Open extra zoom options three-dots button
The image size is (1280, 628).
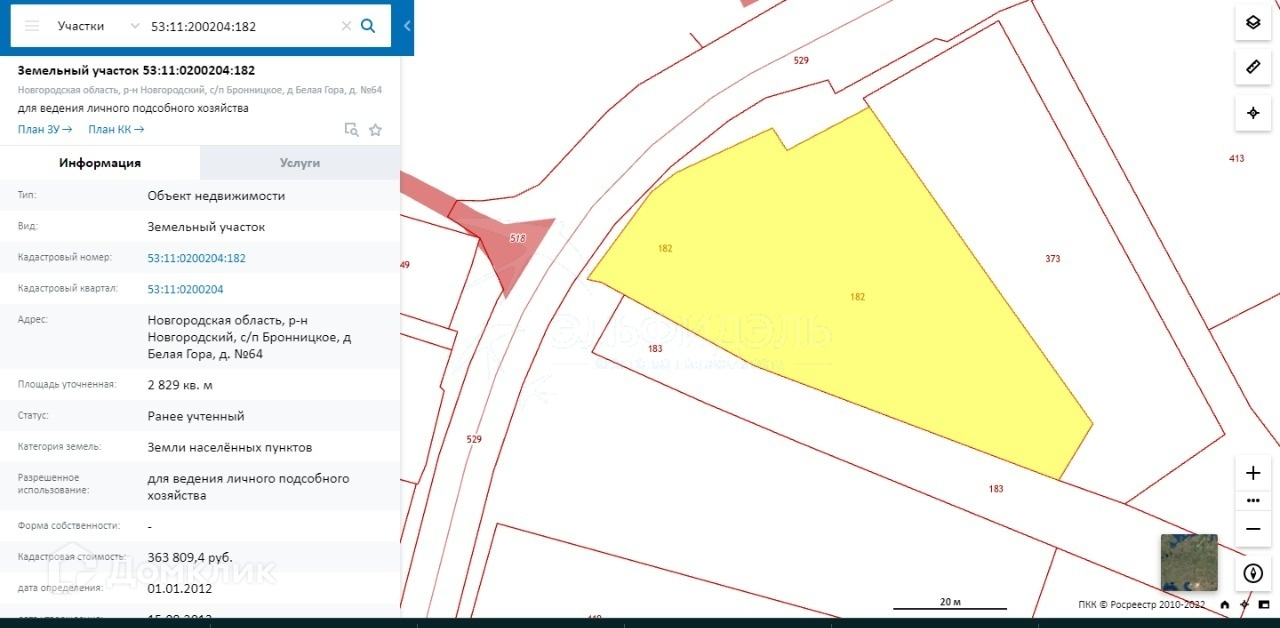pos(1252,501)
